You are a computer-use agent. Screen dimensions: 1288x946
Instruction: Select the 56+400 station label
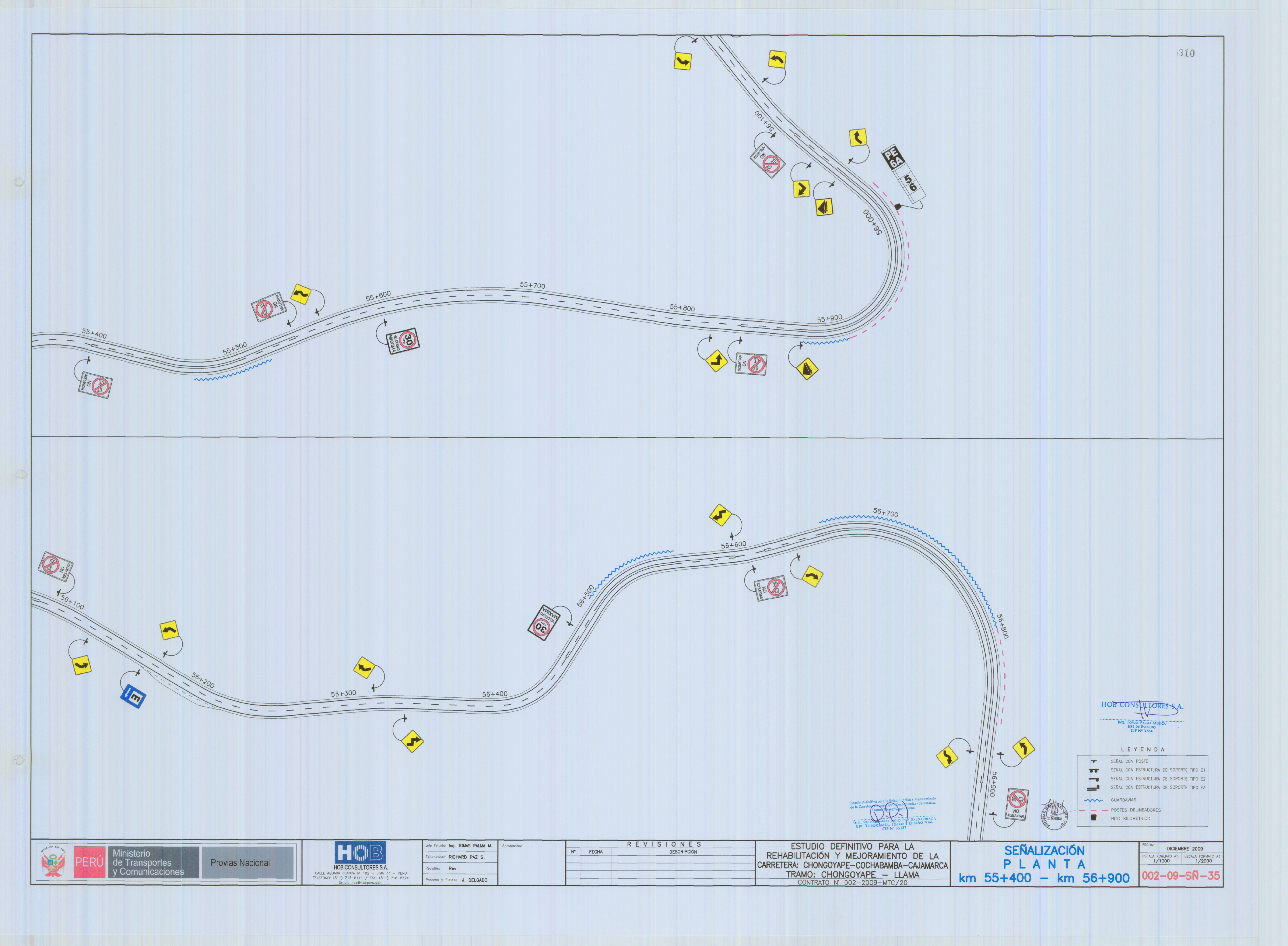point(494,694)
